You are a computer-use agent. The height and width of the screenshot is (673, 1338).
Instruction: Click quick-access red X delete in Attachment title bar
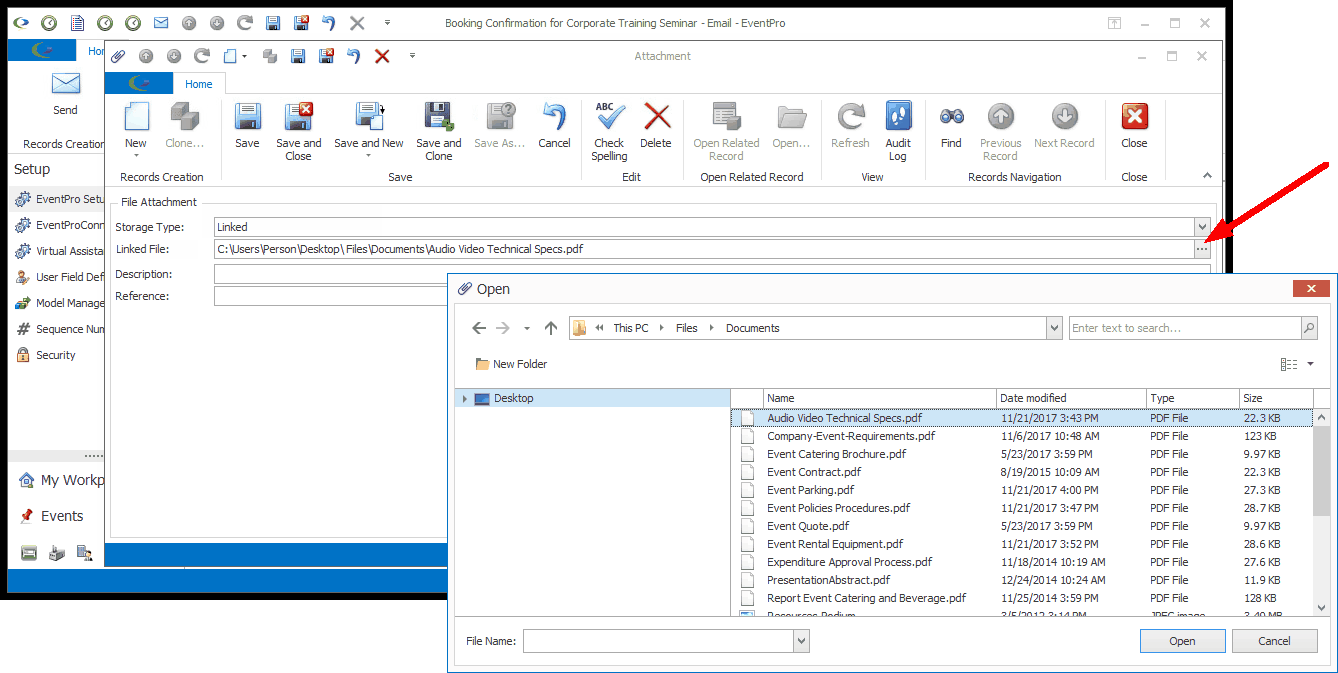tap(382, 56)
